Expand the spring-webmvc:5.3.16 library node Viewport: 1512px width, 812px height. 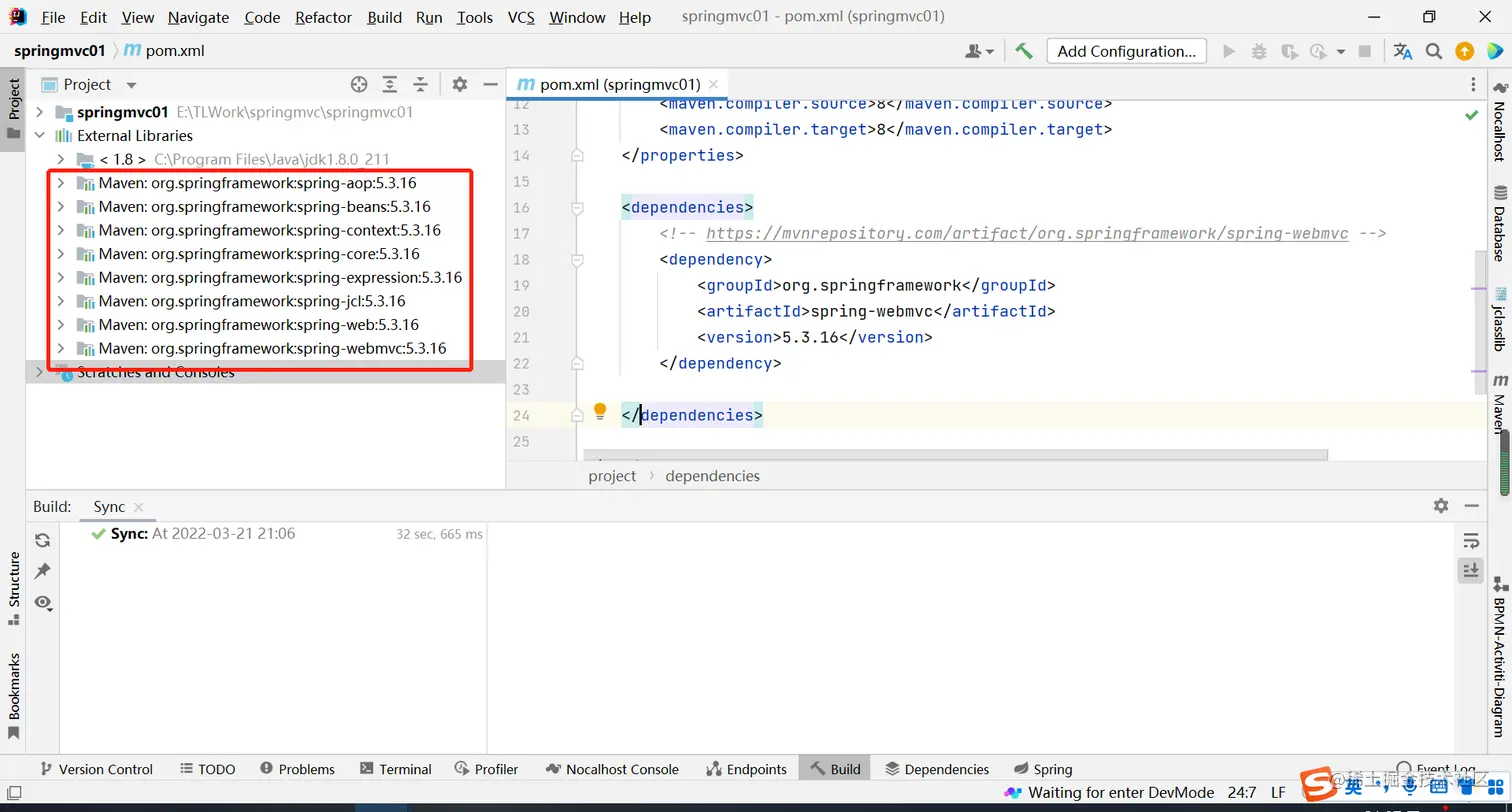coord(61,348)
